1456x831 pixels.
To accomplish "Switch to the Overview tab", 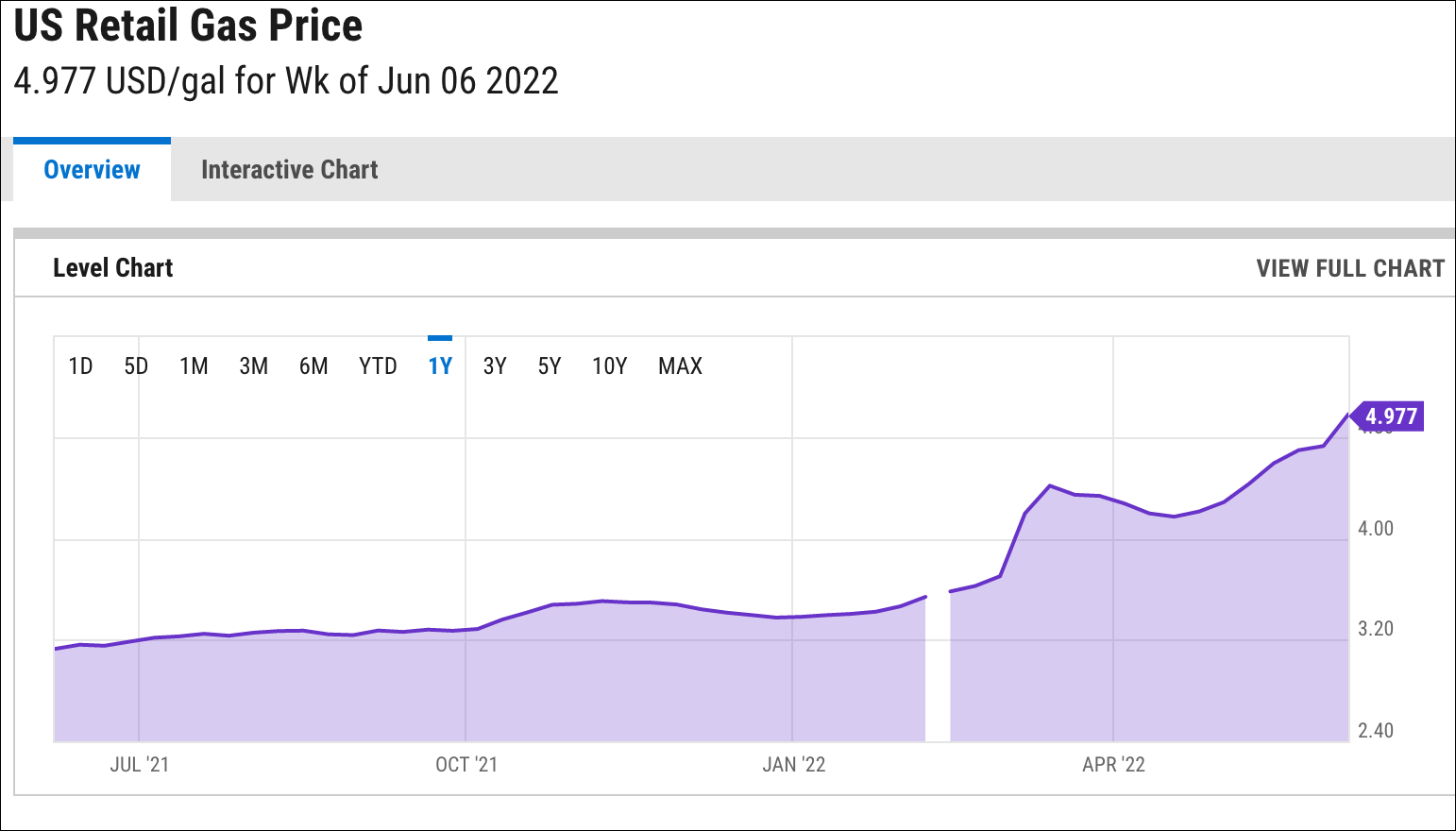I will pyautogui.click(x=92, y=170).
